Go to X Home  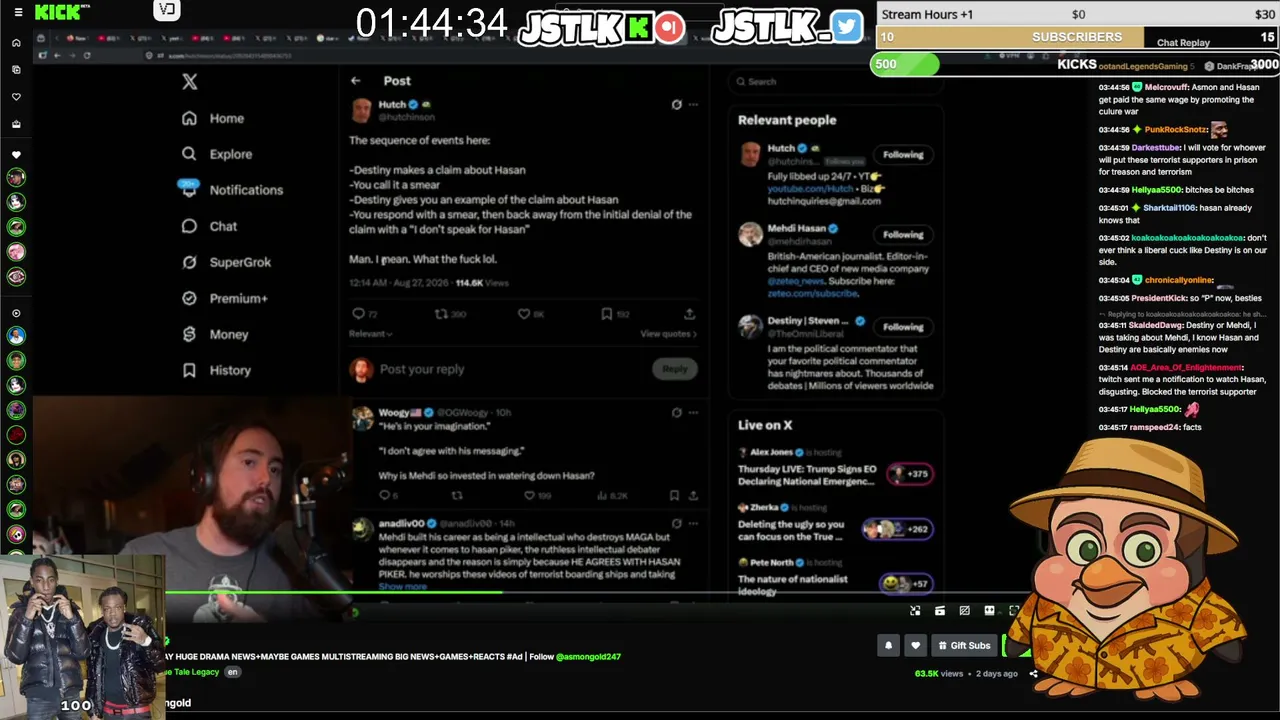[x=213, y=118]
